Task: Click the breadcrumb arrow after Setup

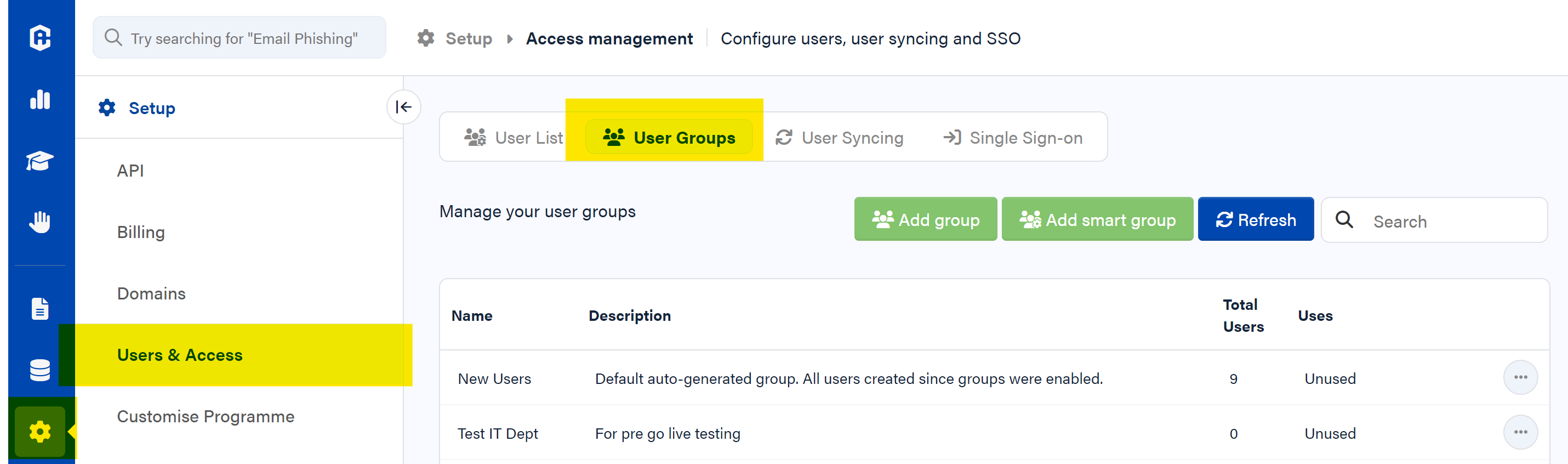Action: pos(510,39)
